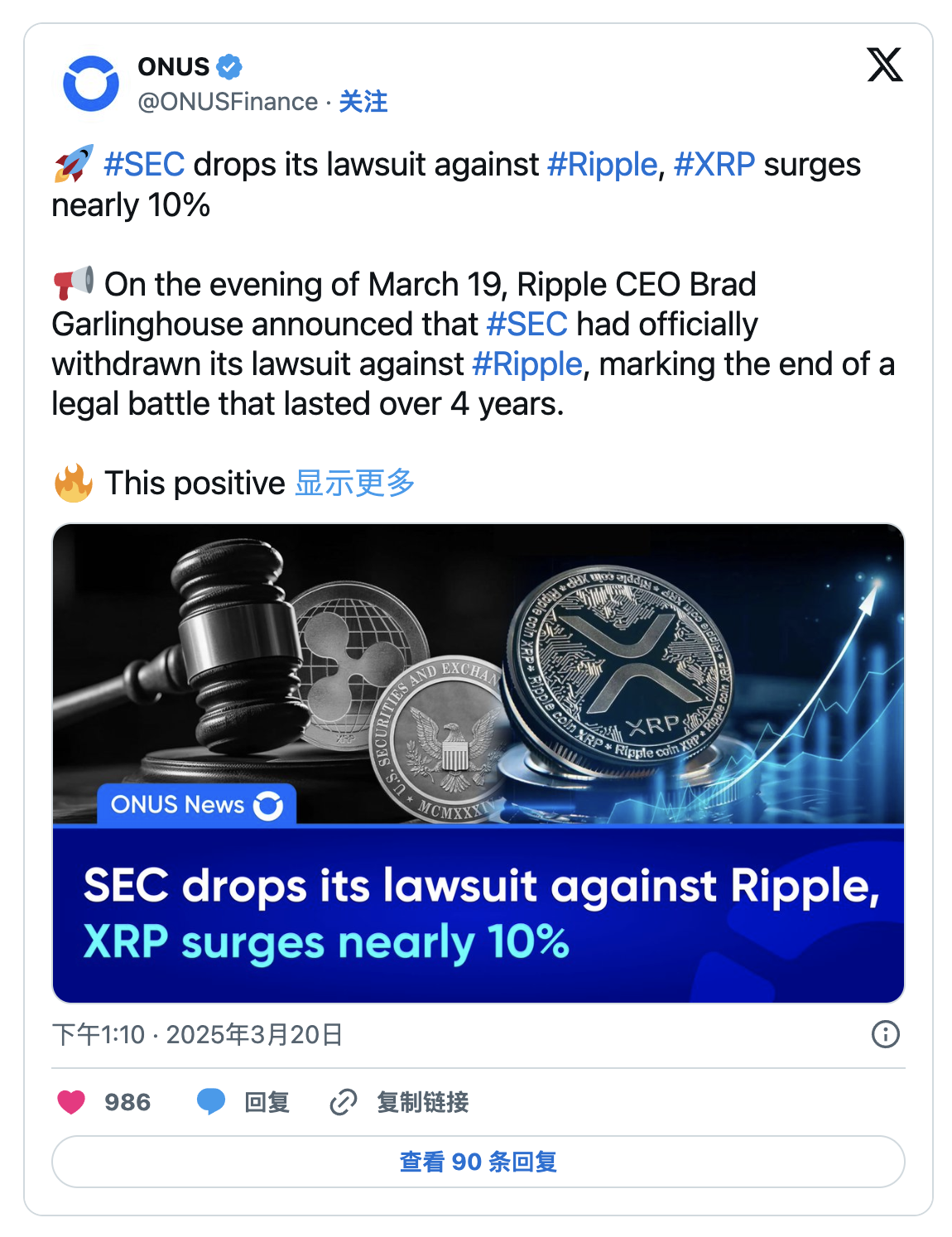Follow ONUS via 关注 link

[x=363, y=102]
